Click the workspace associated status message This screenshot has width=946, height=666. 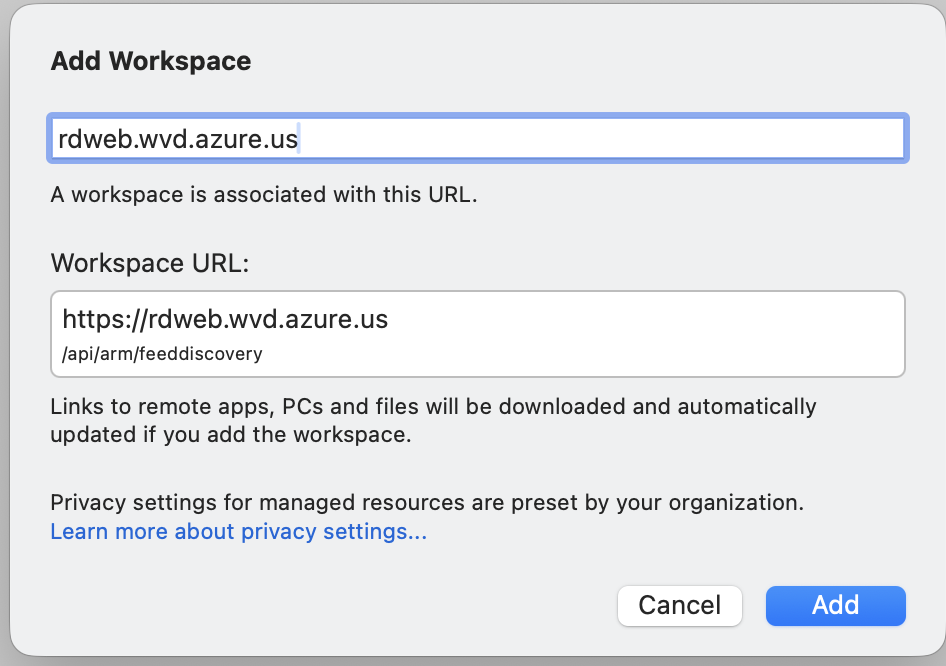pyautogui.click(x=264, y=194)
